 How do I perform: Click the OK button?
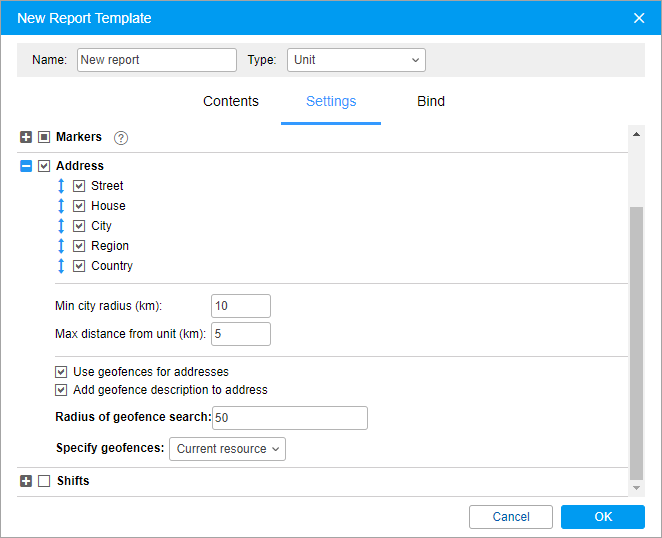(602, 517)
